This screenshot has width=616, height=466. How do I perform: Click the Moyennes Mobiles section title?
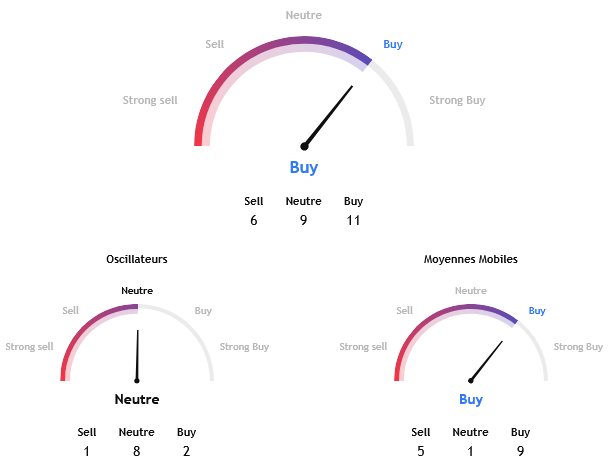[x=471, y=259]
